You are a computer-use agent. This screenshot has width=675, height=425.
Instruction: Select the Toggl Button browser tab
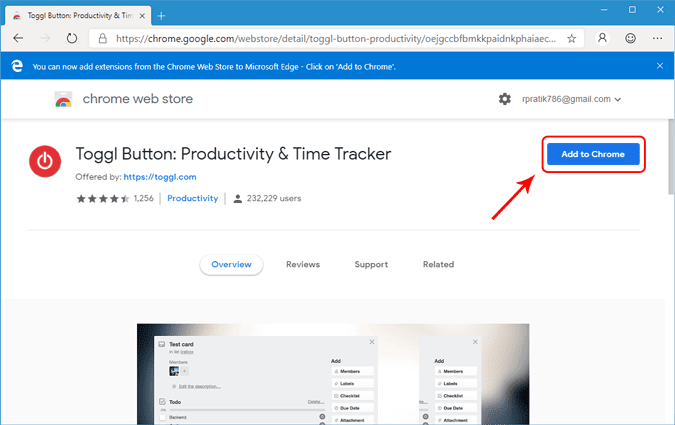pyautogui.click(x=78, y=16)
